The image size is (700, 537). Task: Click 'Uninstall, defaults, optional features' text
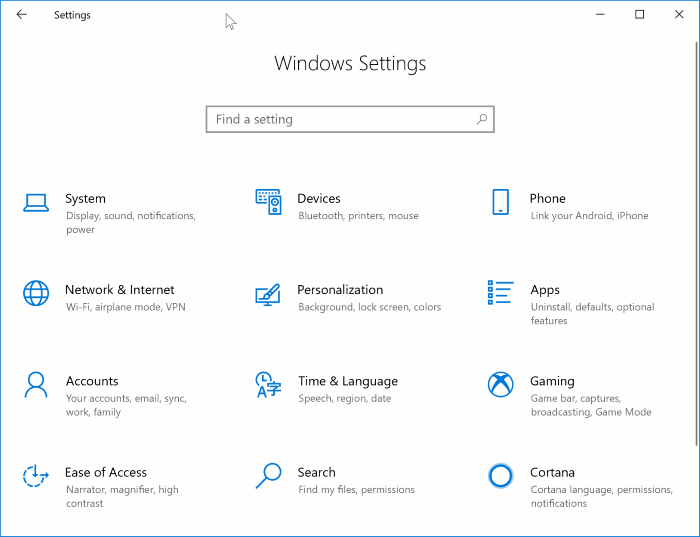[x=592, y=314]
